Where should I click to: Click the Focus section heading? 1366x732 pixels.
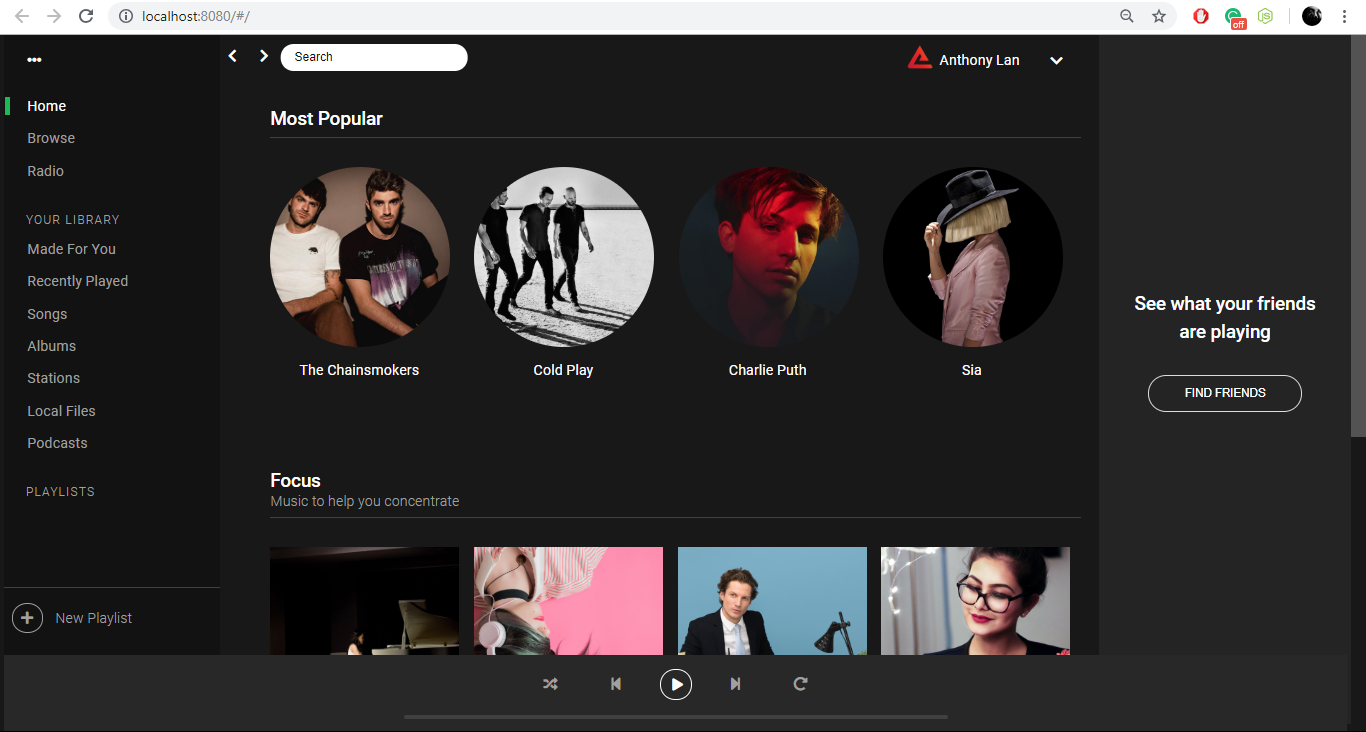coord(295,480)
